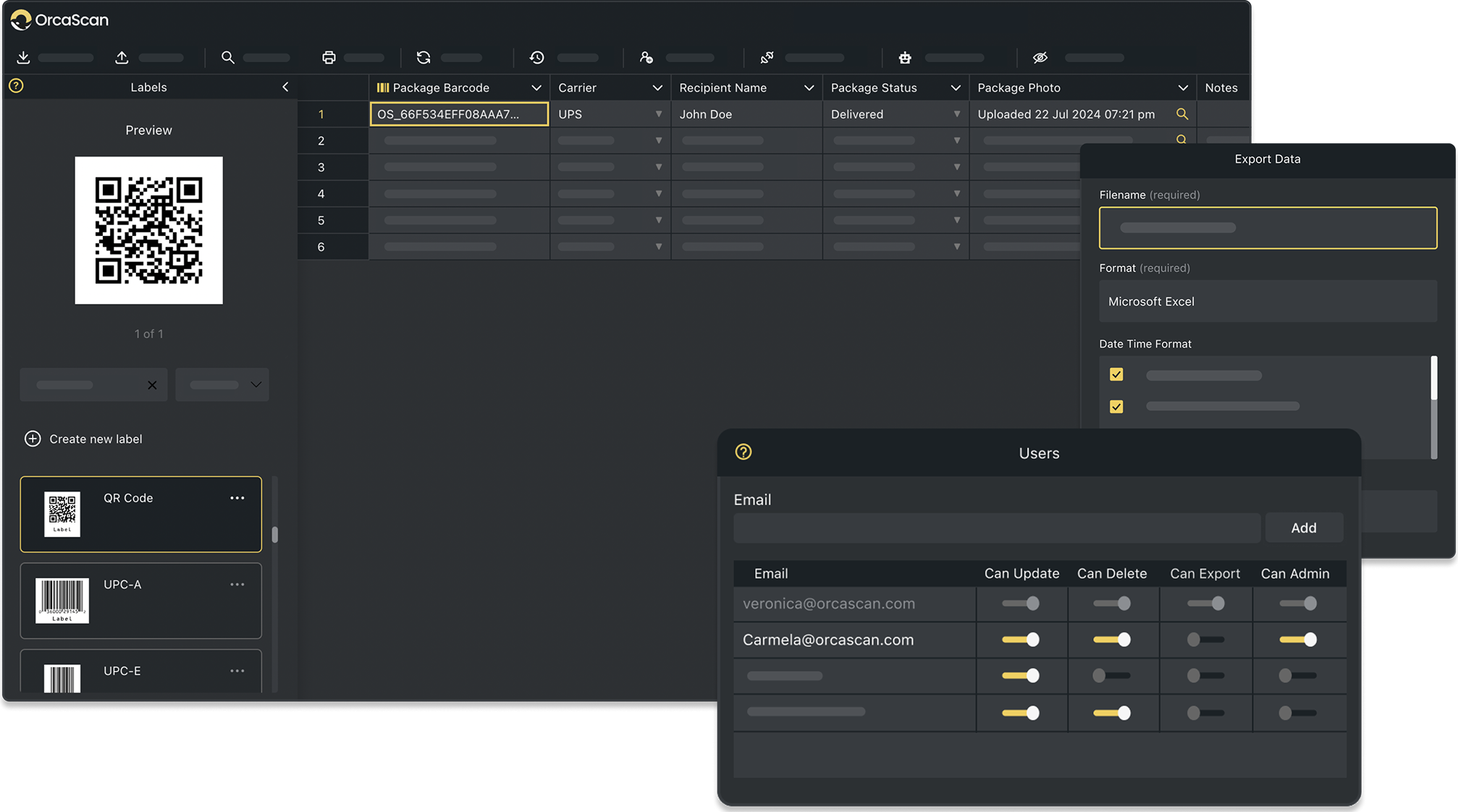Open the Package Status cell dropdown Delivered
Image resolution: width=1458 pixels, height=812 pixels.
coord(956,114)
